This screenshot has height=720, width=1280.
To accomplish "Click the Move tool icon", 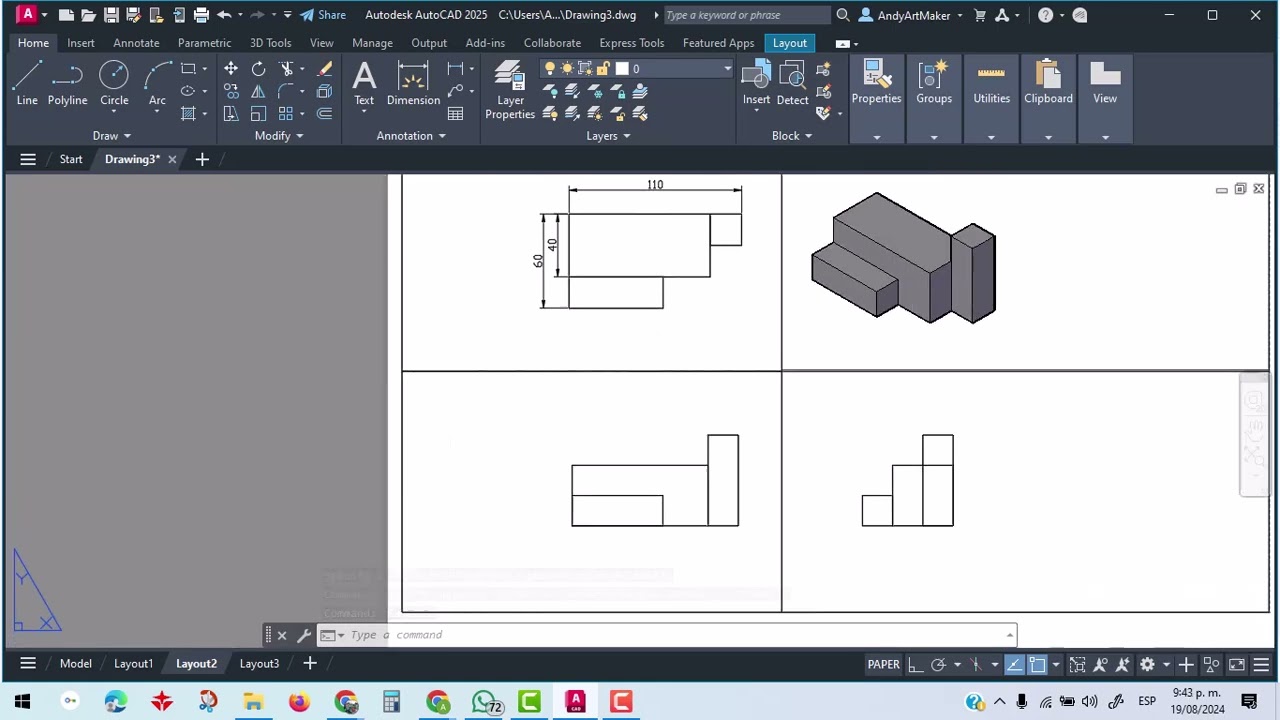I will pyautogui.click(x=231, y=68).
